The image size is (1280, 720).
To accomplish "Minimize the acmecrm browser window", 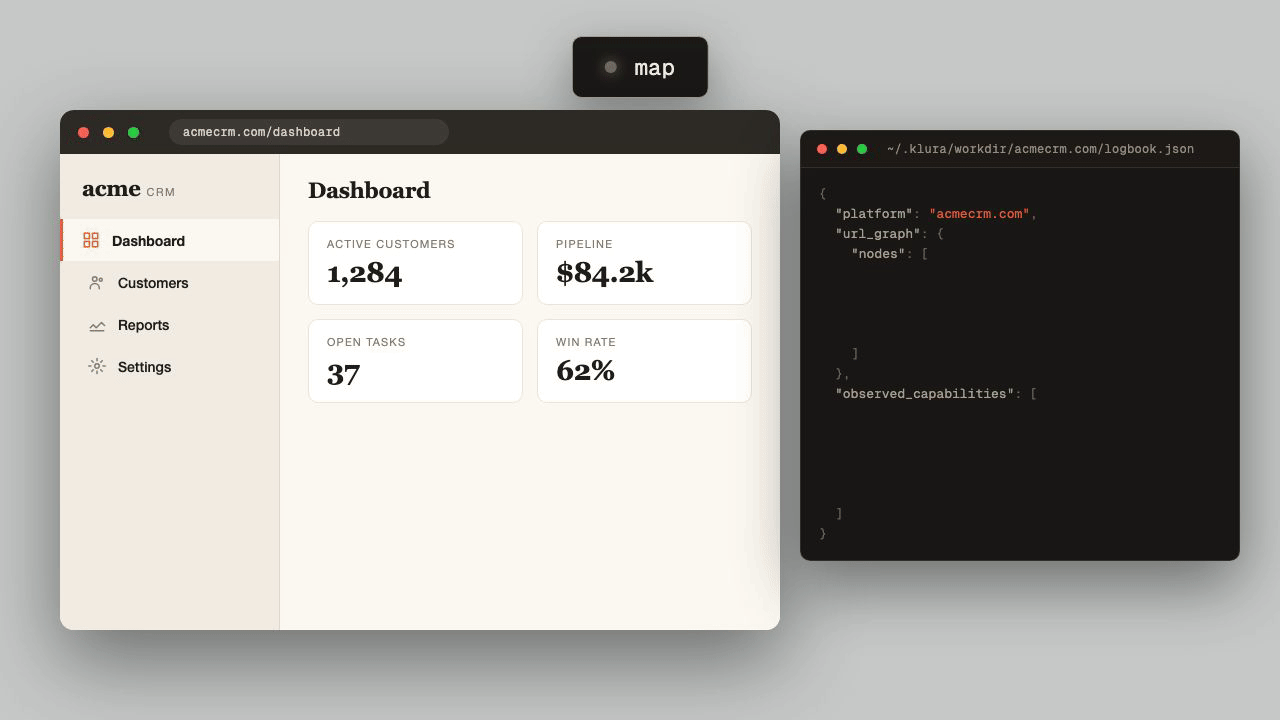I will [x=108, y=132].
